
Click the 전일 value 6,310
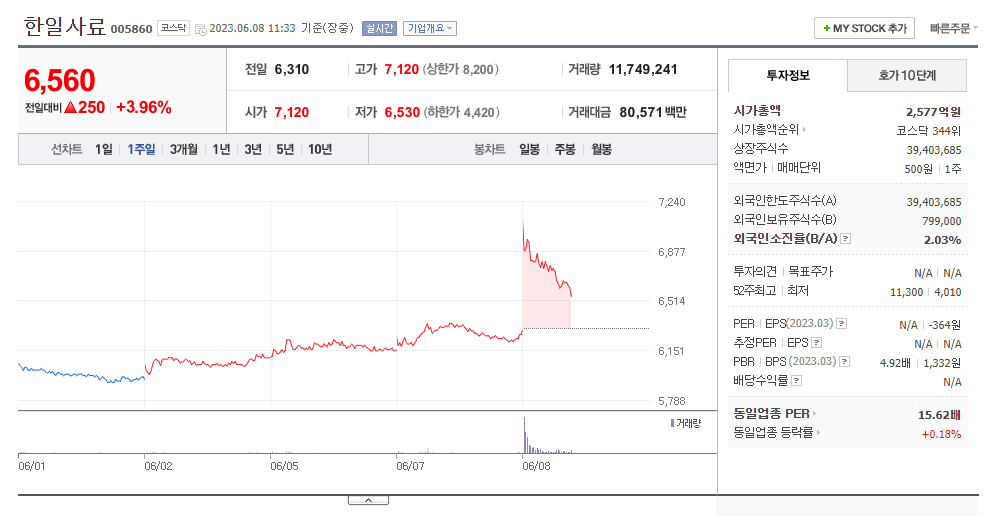pos(292,69)
